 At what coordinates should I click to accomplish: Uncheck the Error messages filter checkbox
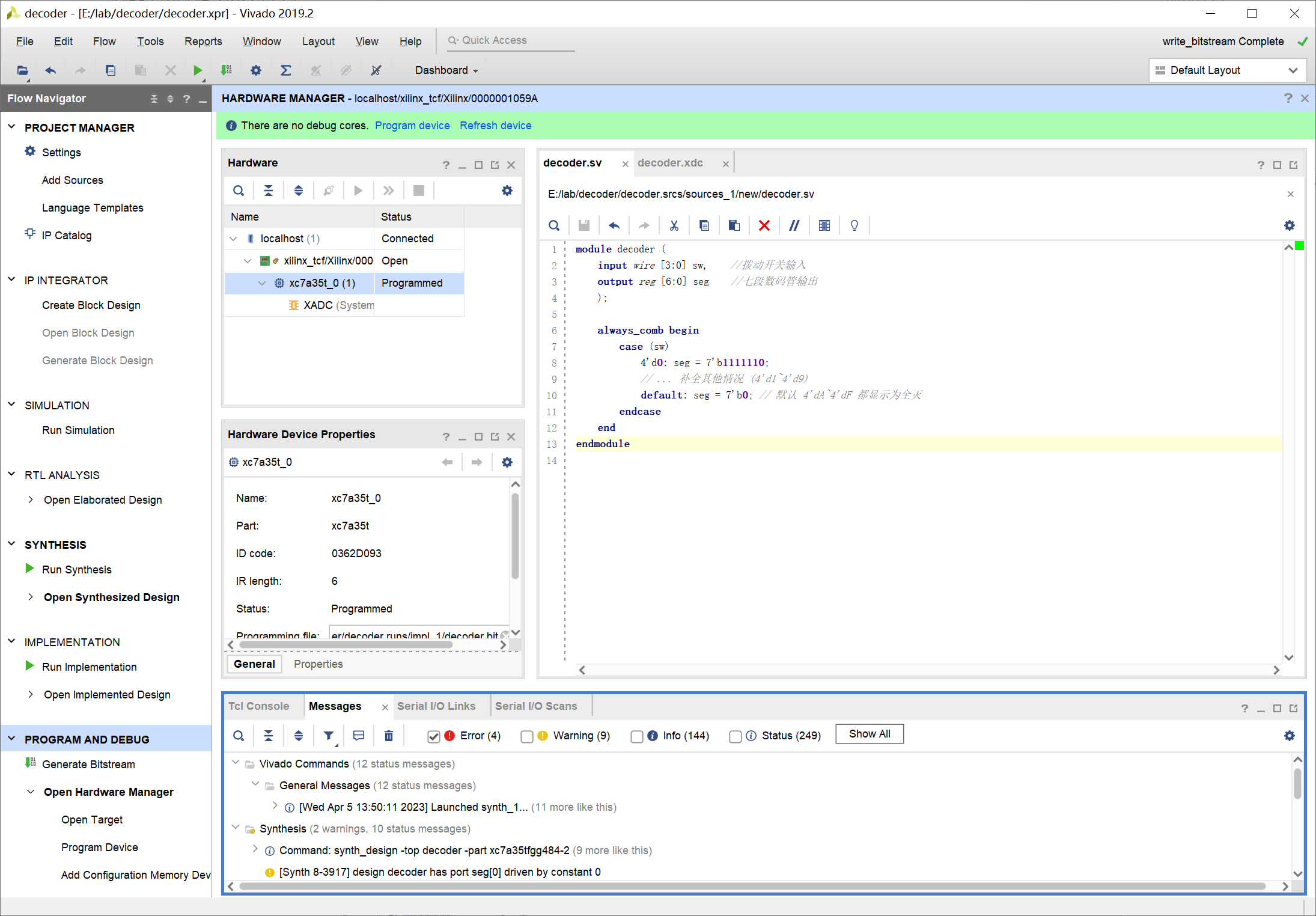tap(433, 736)
